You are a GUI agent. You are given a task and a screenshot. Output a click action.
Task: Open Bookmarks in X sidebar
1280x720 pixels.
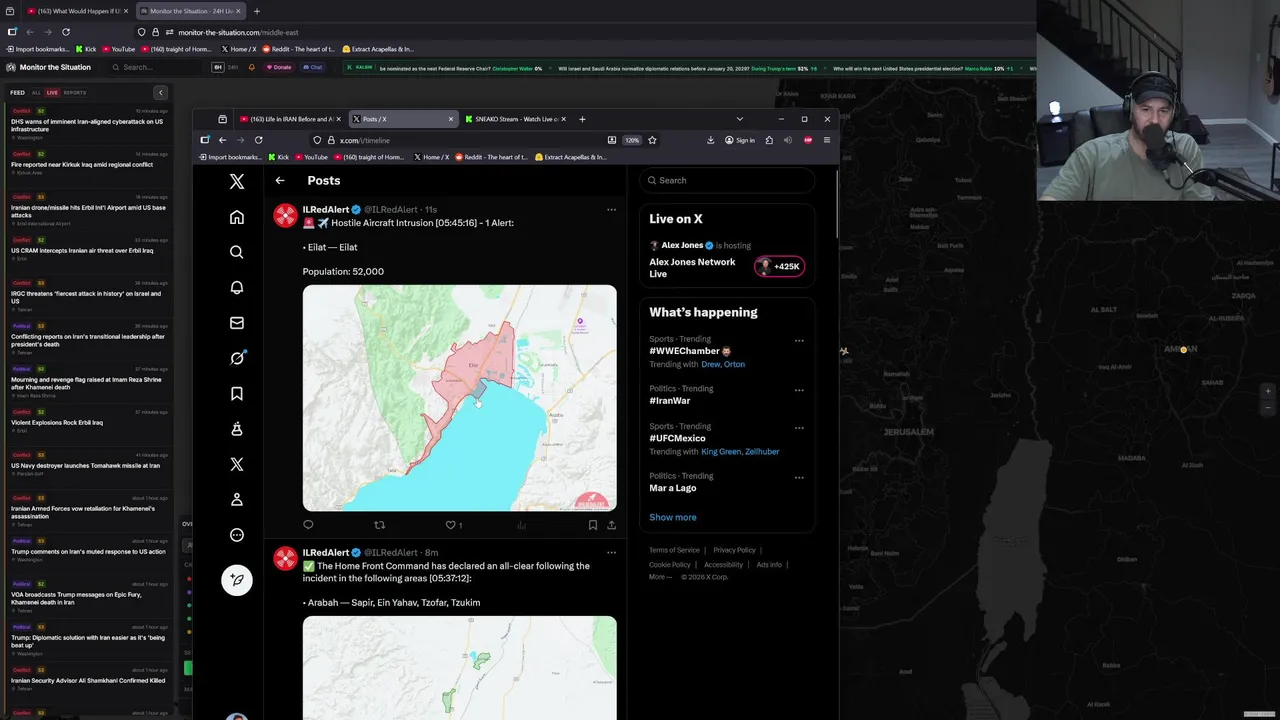[x=237, y=394]
